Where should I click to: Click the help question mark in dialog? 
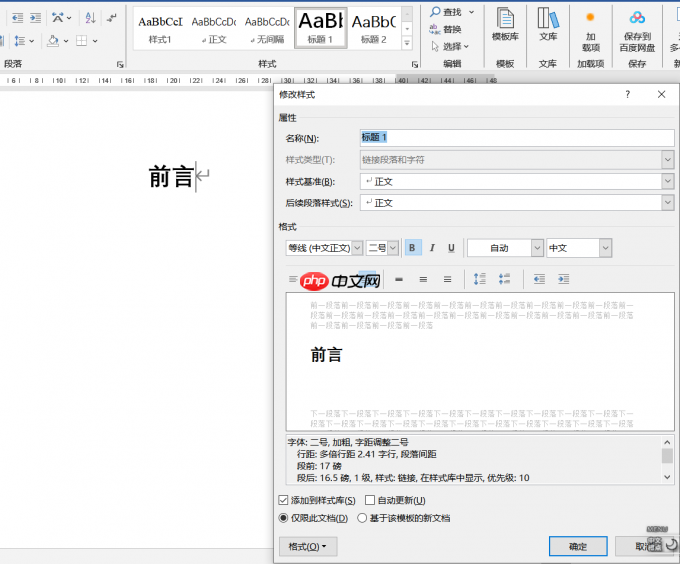pyautogui.click(x=627, y=94)
